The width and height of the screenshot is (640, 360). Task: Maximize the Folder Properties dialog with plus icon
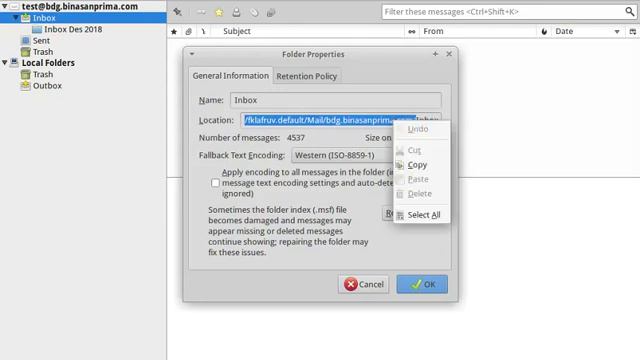pos(435,54)
